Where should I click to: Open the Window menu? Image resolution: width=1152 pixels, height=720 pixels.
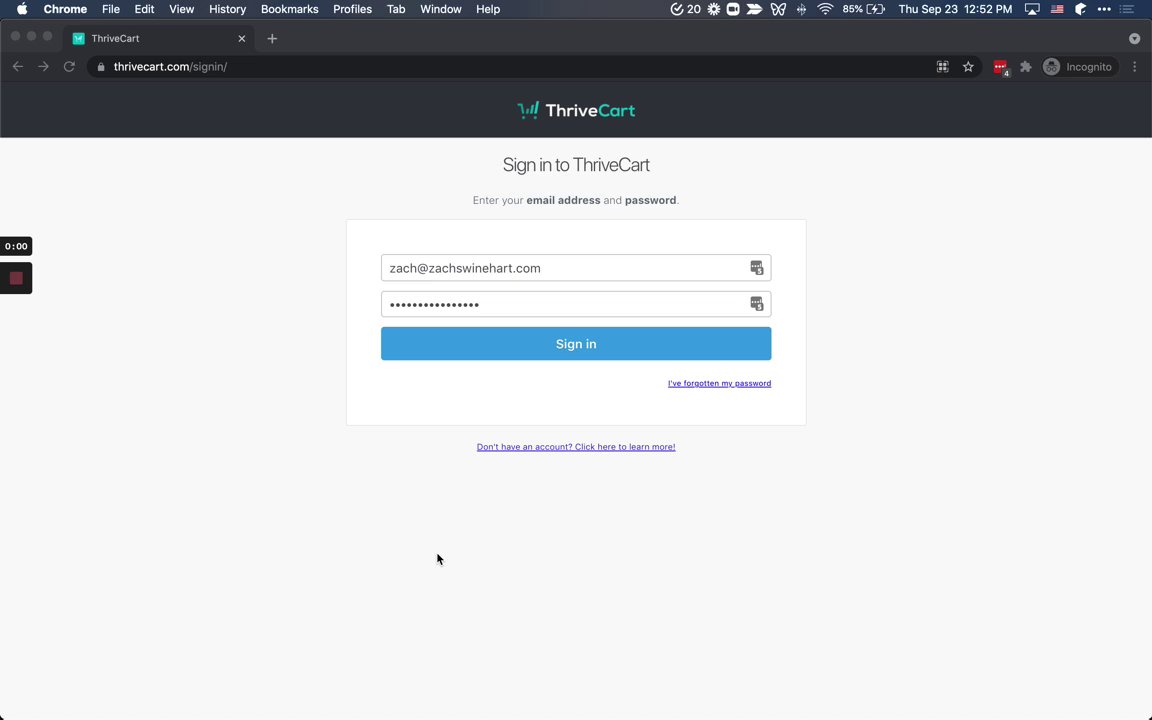(x=441, y=9)
